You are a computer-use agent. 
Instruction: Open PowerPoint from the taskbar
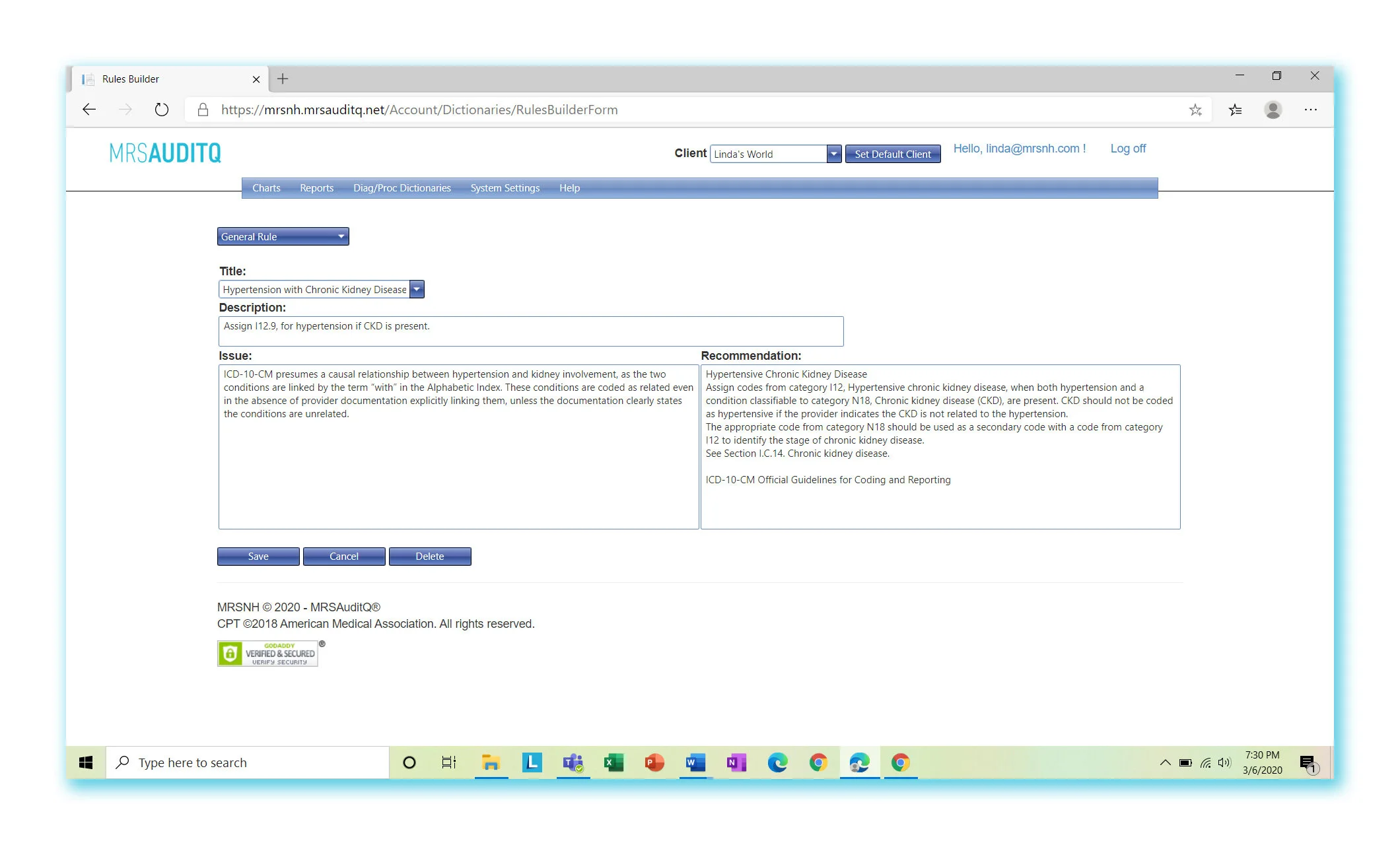[x=654, y=762]
